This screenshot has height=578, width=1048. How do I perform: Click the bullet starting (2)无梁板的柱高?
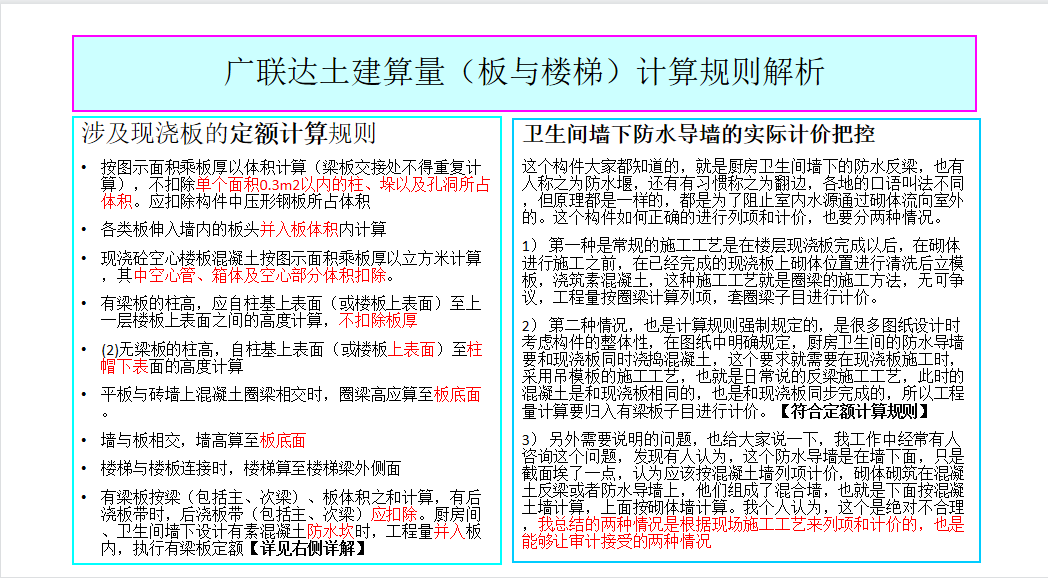pyautogui.click(x=291, y=358)
